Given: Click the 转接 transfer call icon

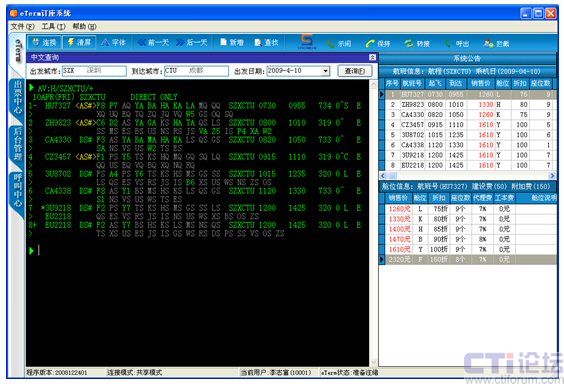Looking at the screenshot, I should (x=417, y=44).
